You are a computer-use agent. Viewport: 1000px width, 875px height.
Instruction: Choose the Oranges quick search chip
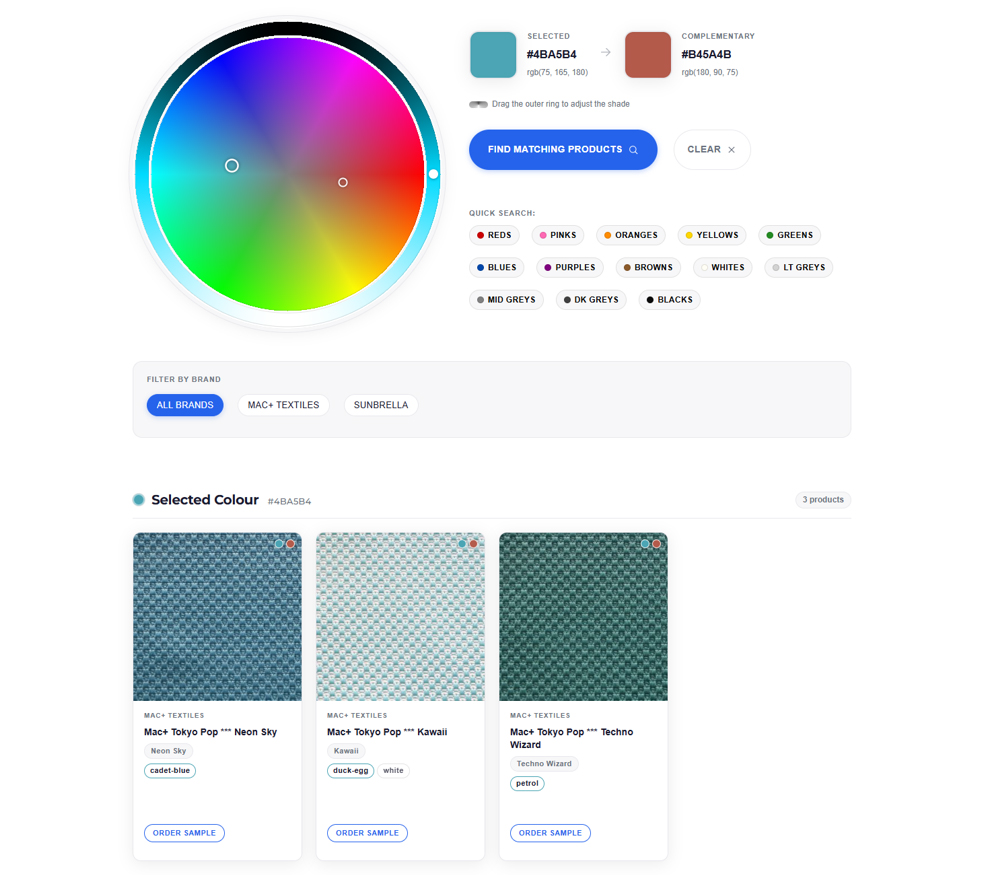pyautogui.click(x=631, y=235)
